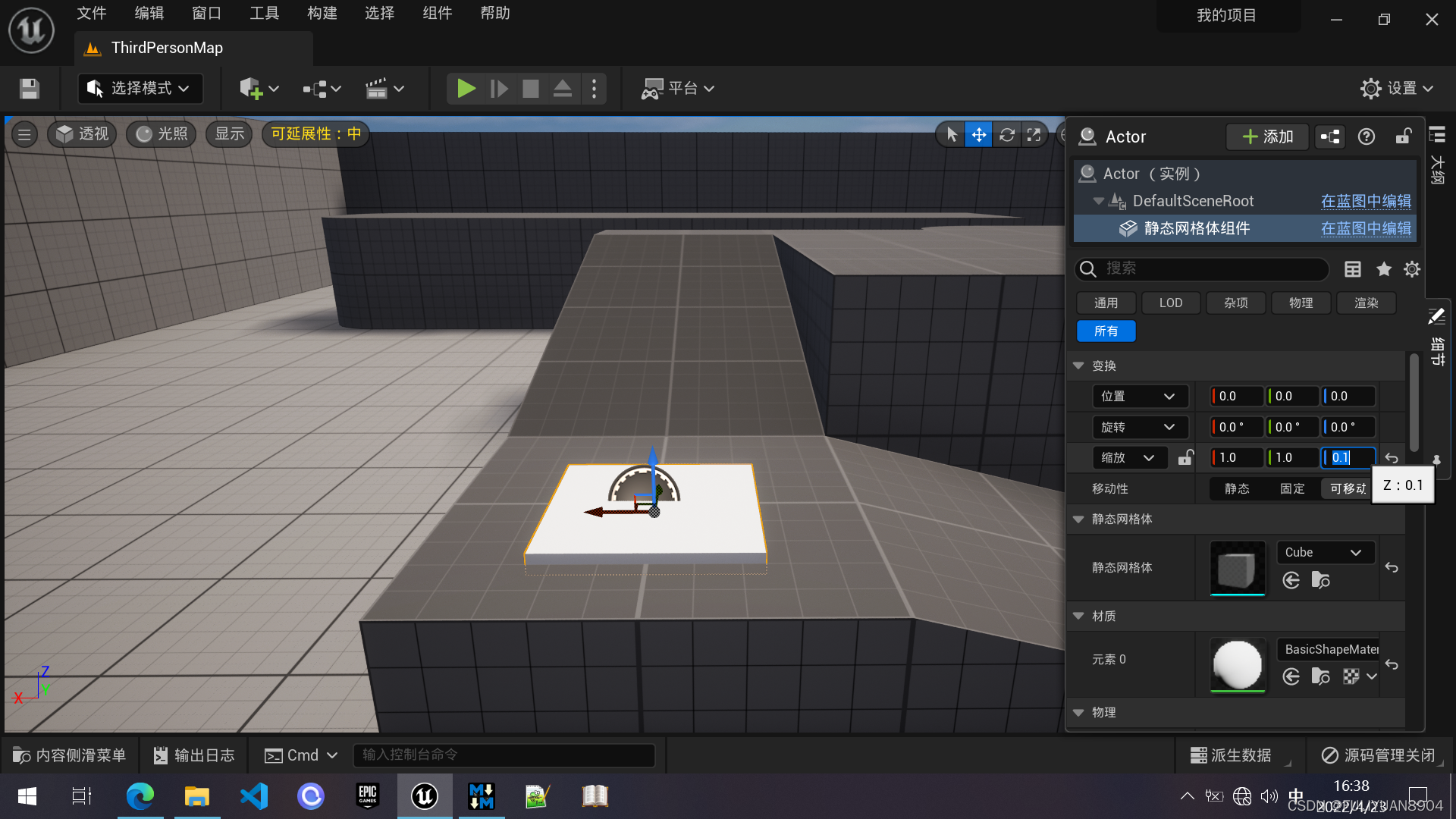The width and height of the screenshot is (1456, 819).
Task: Select the scale gizmo tool
Action: (1034, 135)
